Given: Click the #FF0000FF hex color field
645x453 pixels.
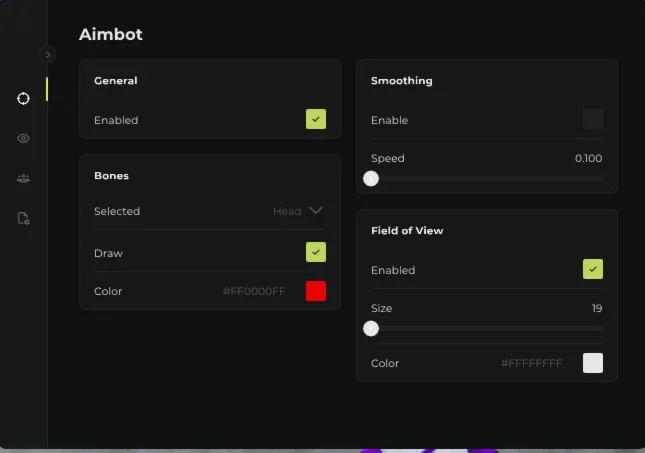Looking at the screenshot, I should pyautogui.click(x=254, y=291).
